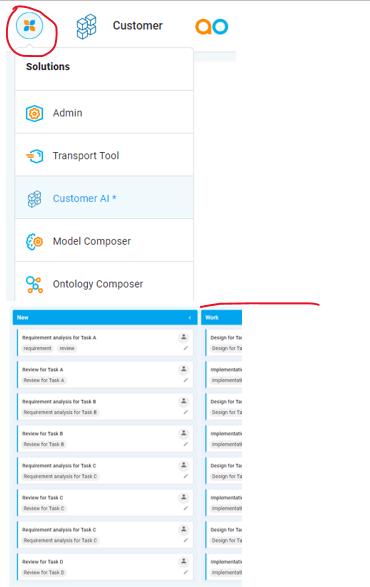
Task: Select the Admin menu entry
Action: [104, 113]
